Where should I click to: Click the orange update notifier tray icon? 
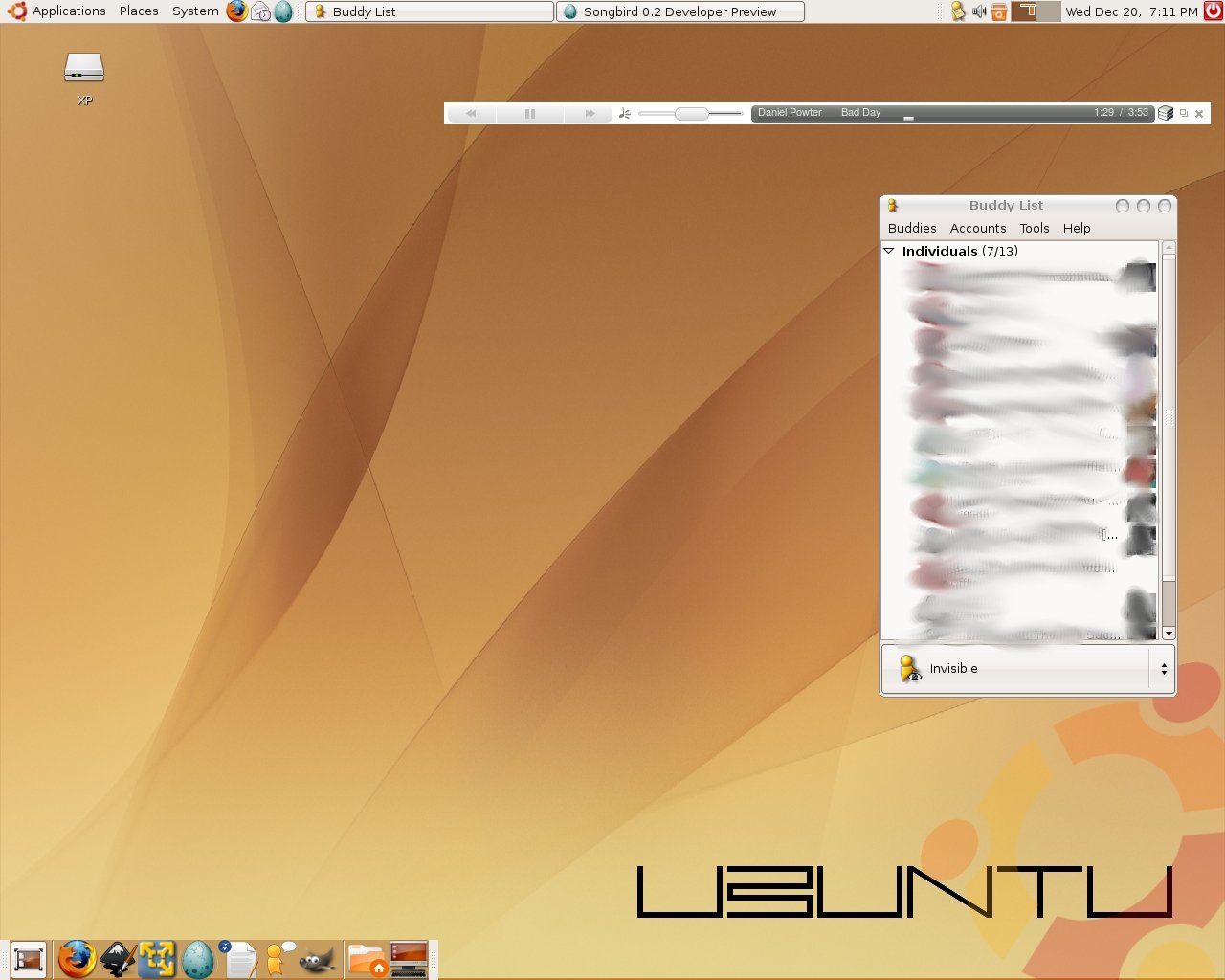click(999, 11)
